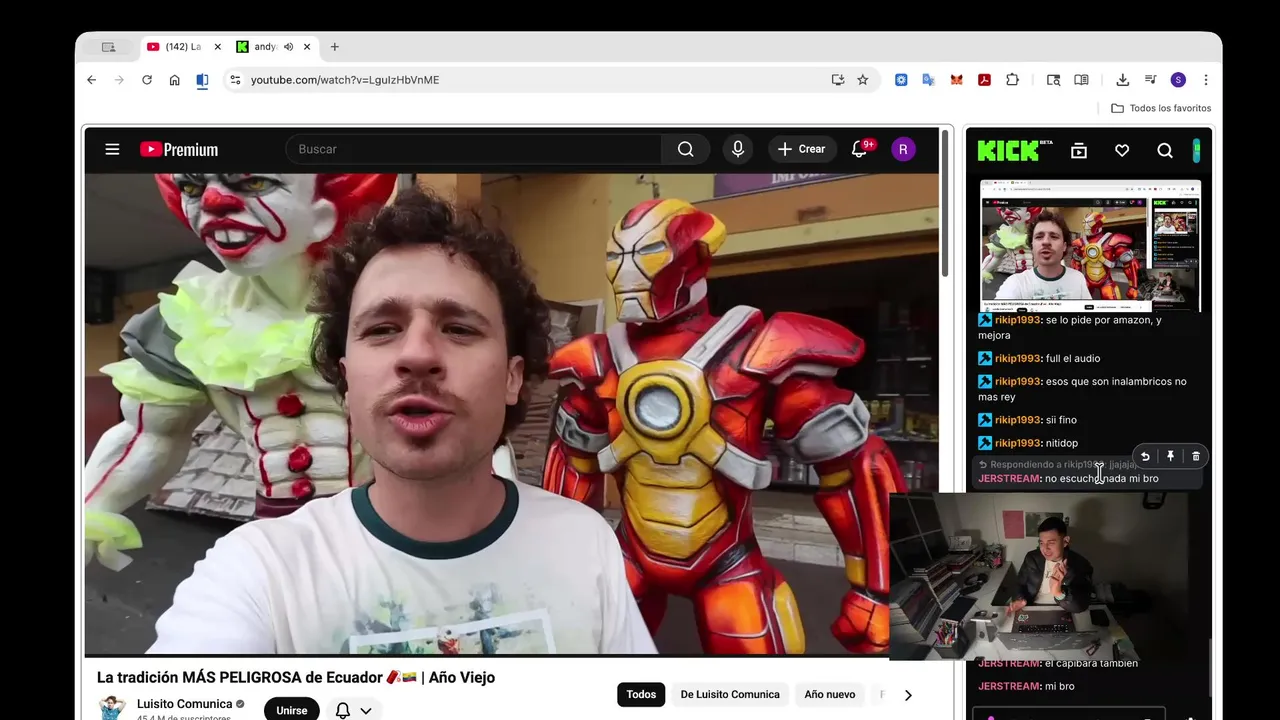This screenshot has width=1280, height=720.
Task: Open the MetaMask fox extension
Action: (957, 80)
